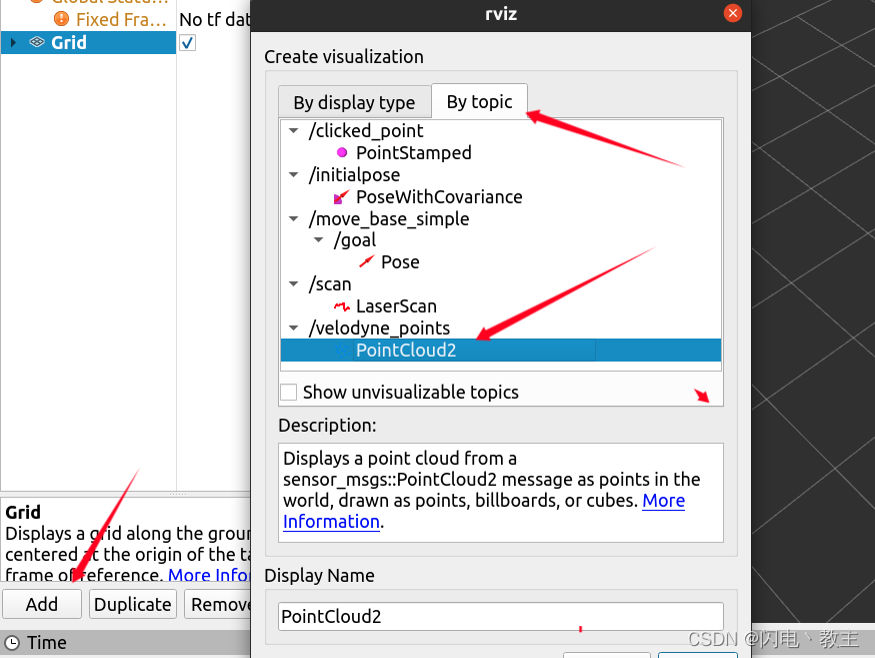Collapse the /initialpose topic
Image resolution: width=875 pixels, height=658 pixels.
294,175
